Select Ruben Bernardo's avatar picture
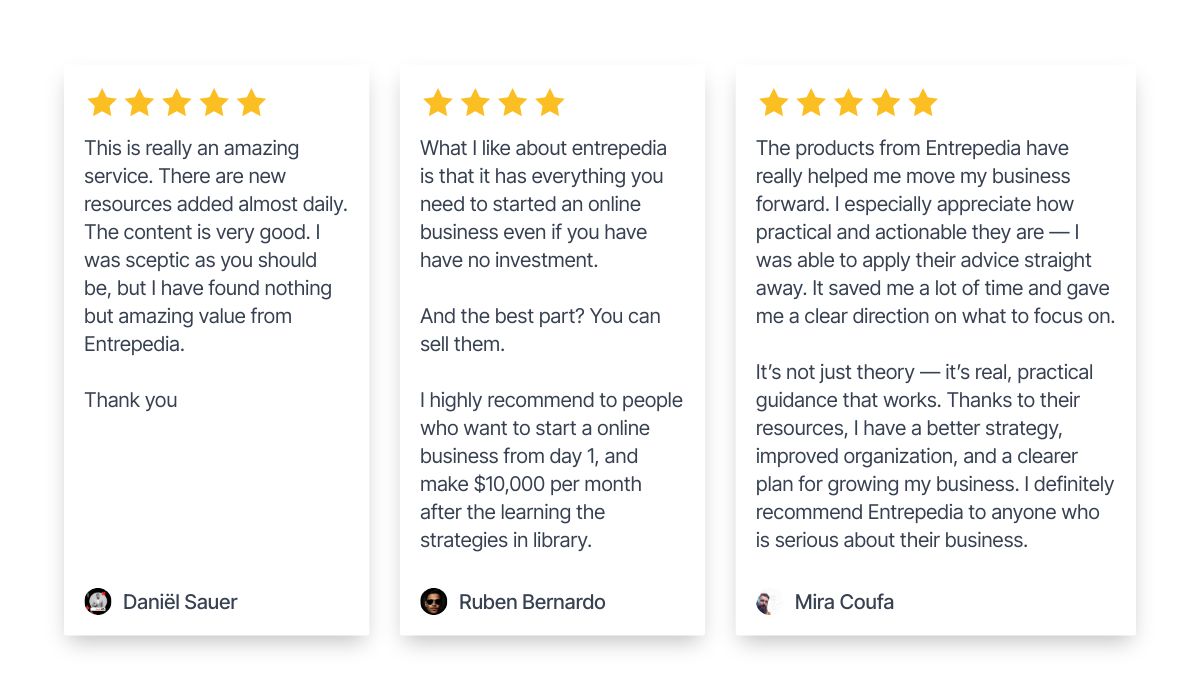 (x=434, y=602)
